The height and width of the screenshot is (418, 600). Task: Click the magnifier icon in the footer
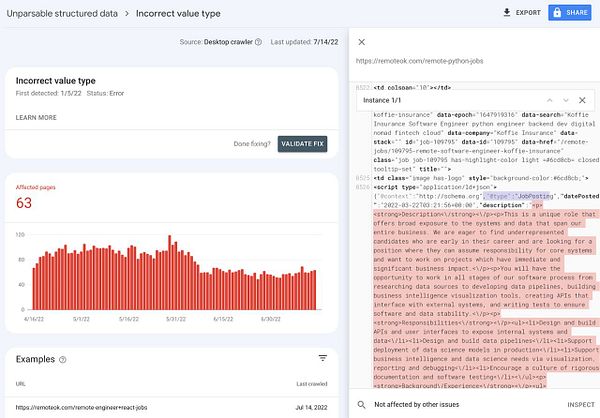pos(361,406)
